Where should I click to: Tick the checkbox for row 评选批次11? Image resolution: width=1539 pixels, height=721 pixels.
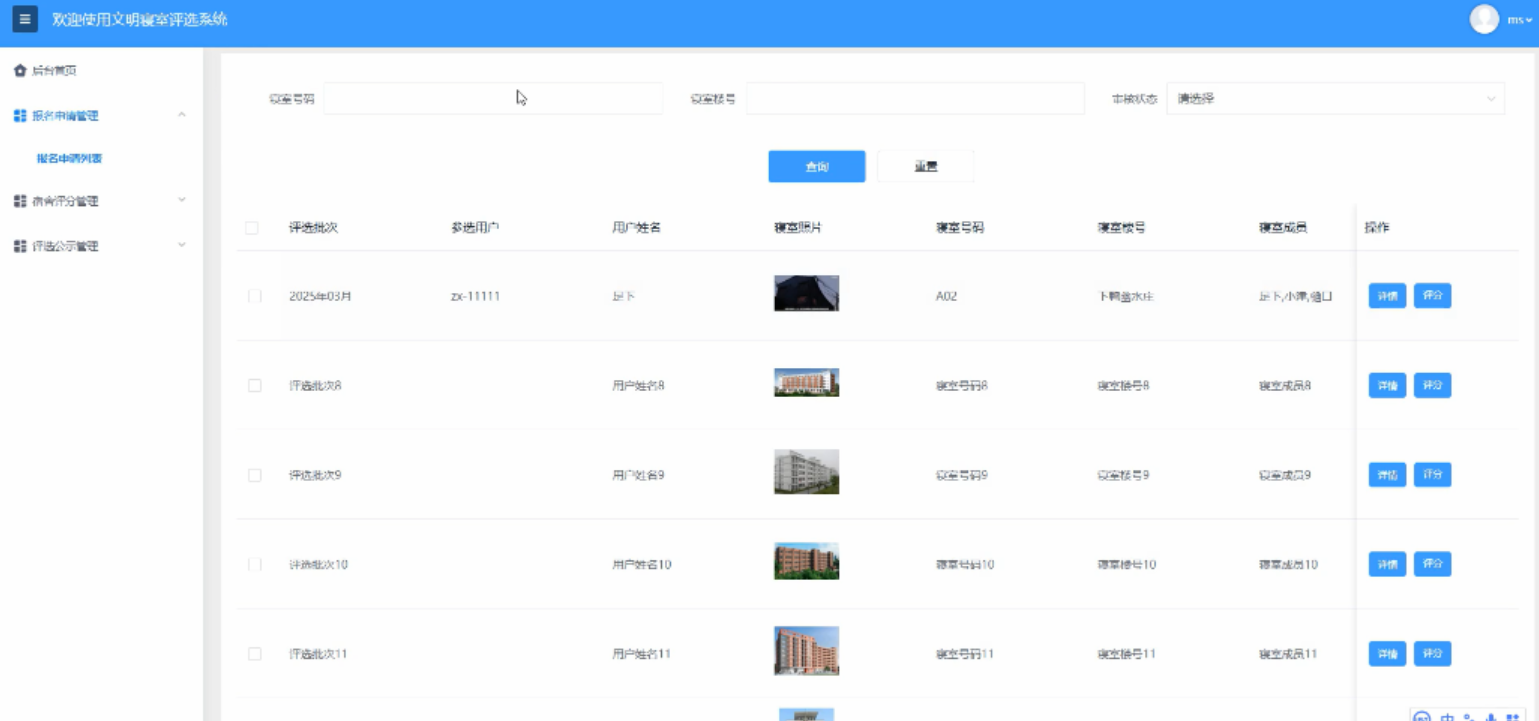(255, 654)
